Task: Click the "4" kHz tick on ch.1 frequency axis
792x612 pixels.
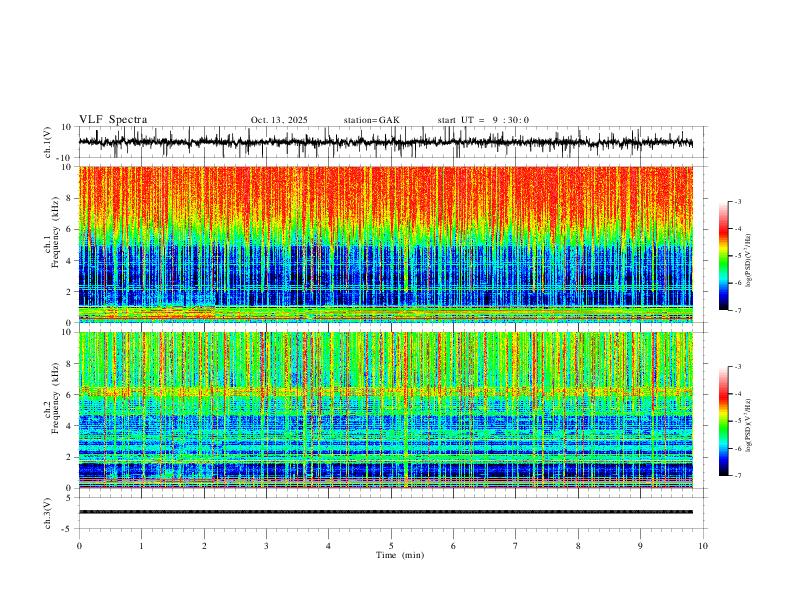Action: tap(69, 261)
